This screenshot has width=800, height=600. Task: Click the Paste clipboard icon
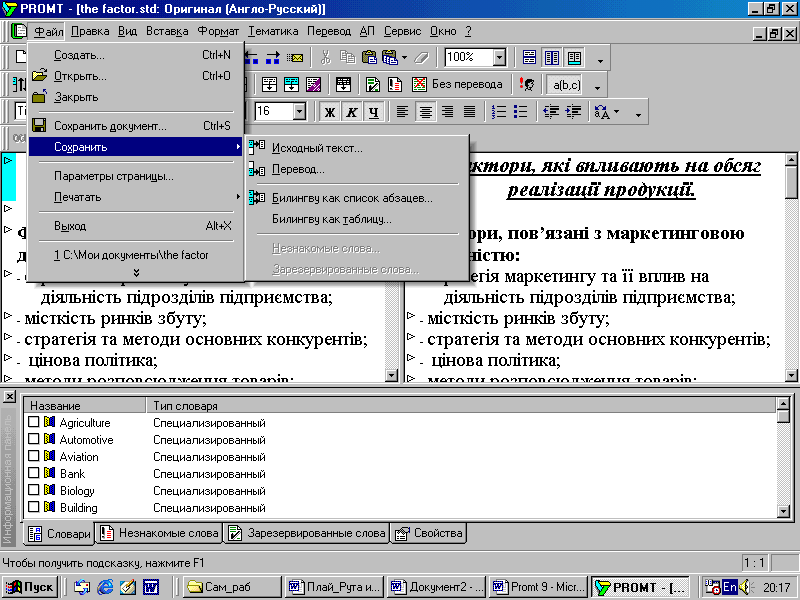coord(369,57)
